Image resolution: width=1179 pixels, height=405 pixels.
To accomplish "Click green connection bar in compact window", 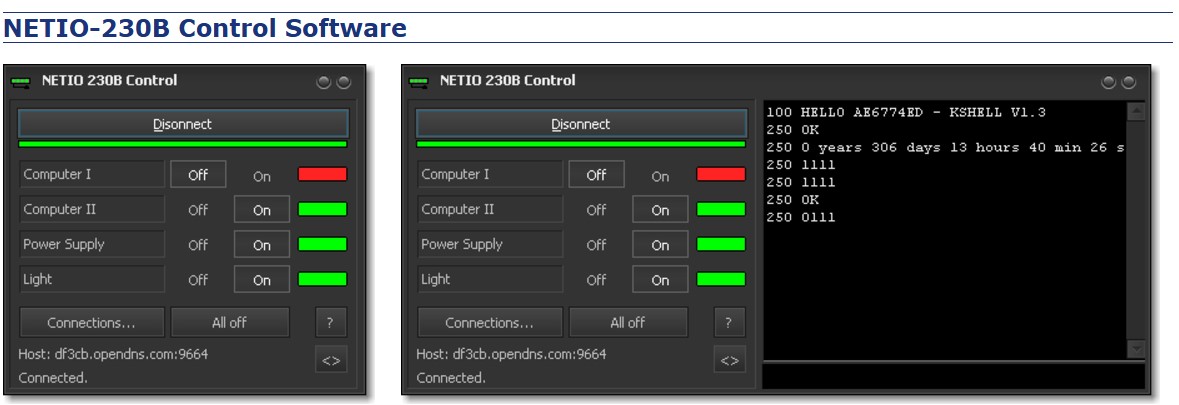I will (183, 144).
